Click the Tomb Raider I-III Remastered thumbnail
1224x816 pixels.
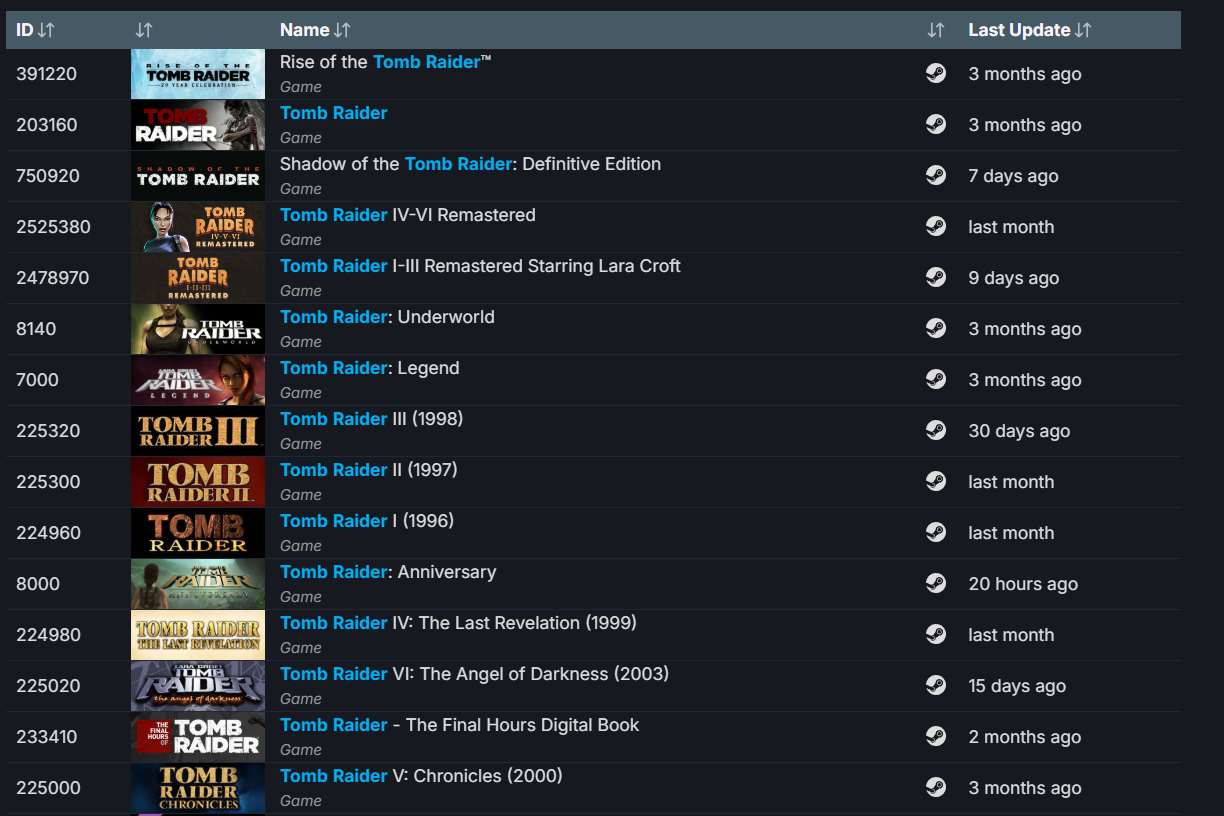click(x=198, y=278)
